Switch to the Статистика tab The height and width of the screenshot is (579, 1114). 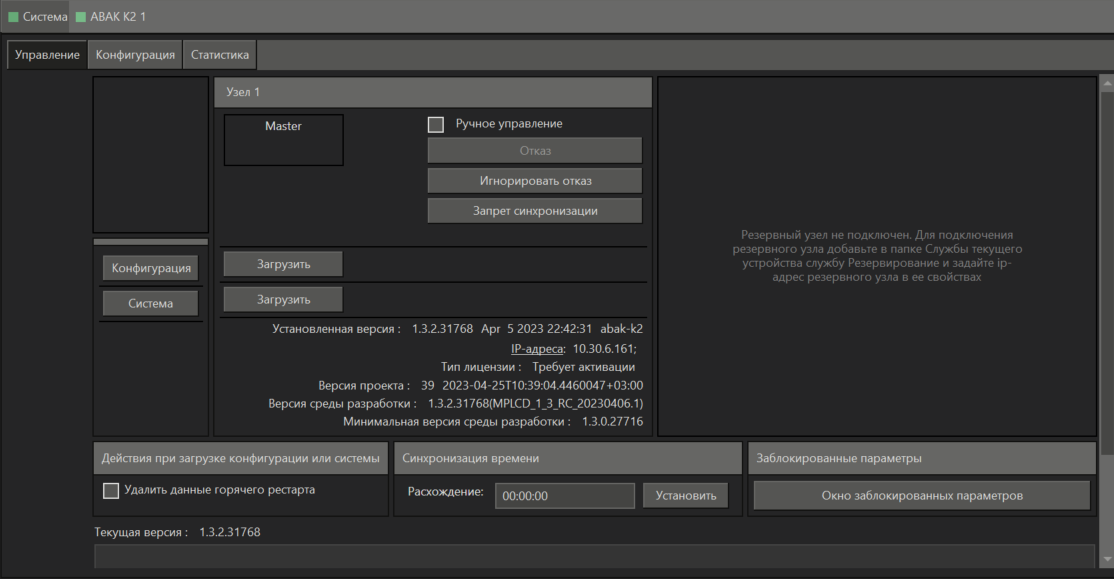click(220, 55)
